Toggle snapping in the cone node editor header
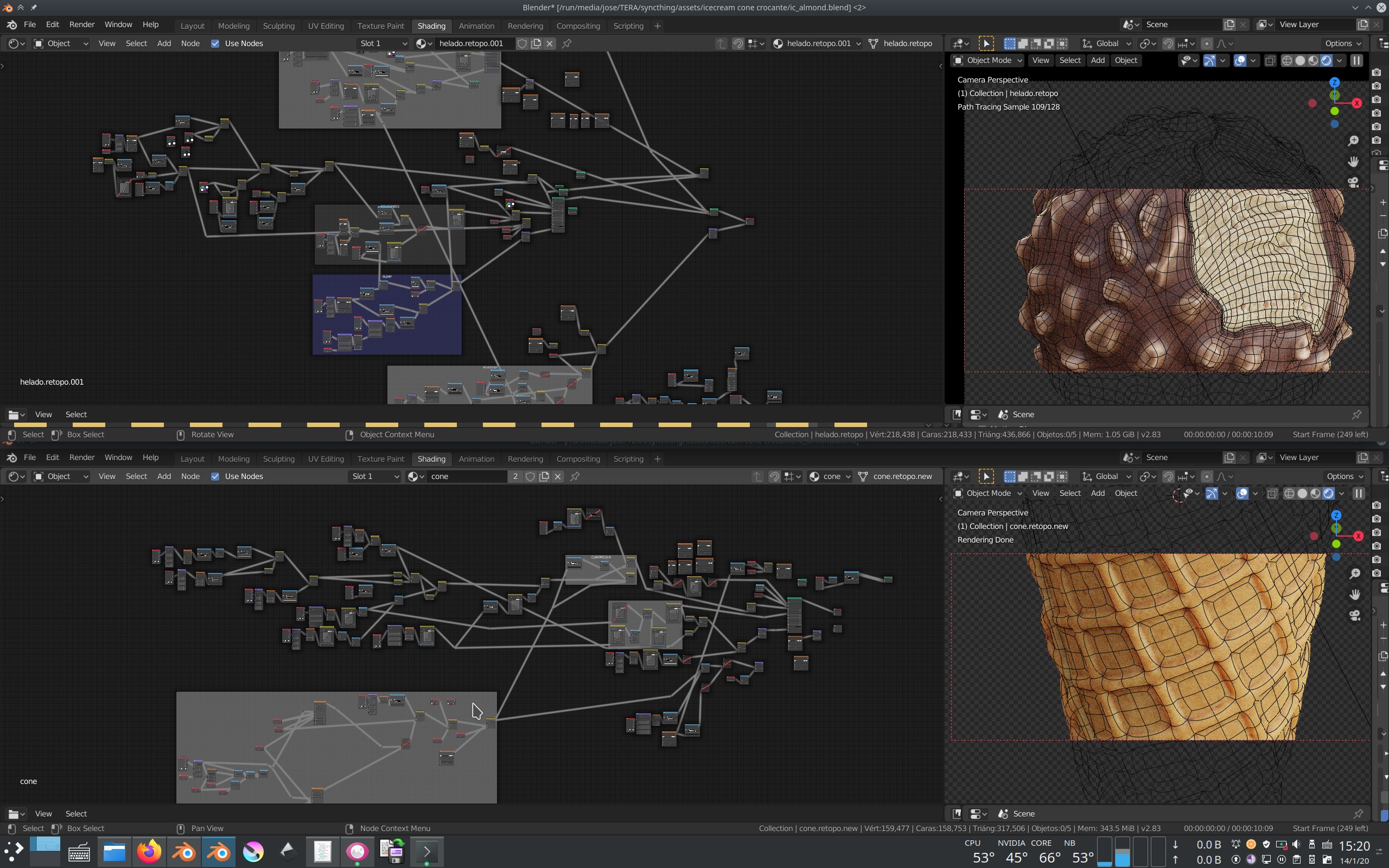 click(x=774, y=476)
